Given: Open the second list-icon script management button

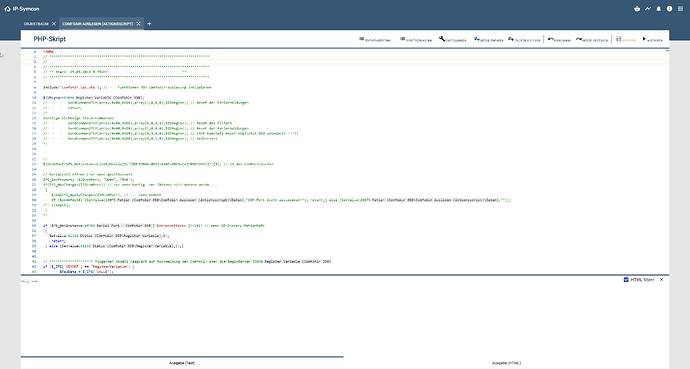Looking at the screenshot, I should tap(416, 39).
